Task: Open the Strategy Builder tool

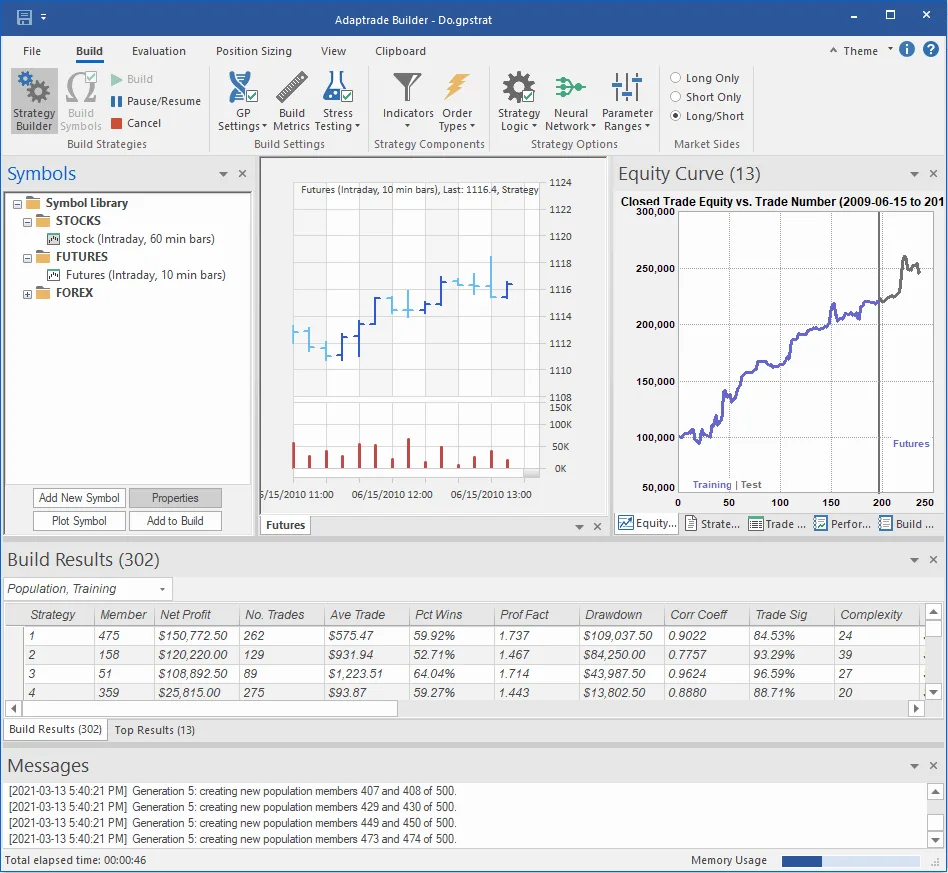Action: click(34, 100)
